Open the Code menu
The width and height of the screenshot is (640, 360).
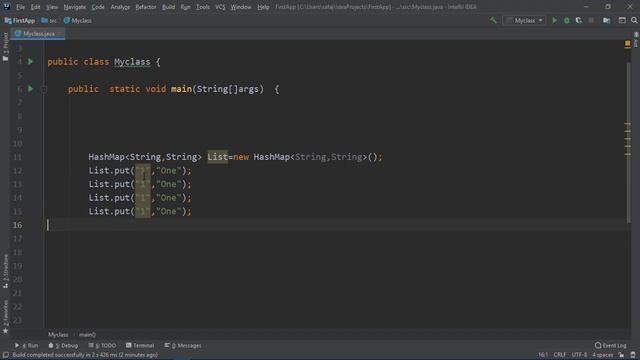[x=98, y=7]
